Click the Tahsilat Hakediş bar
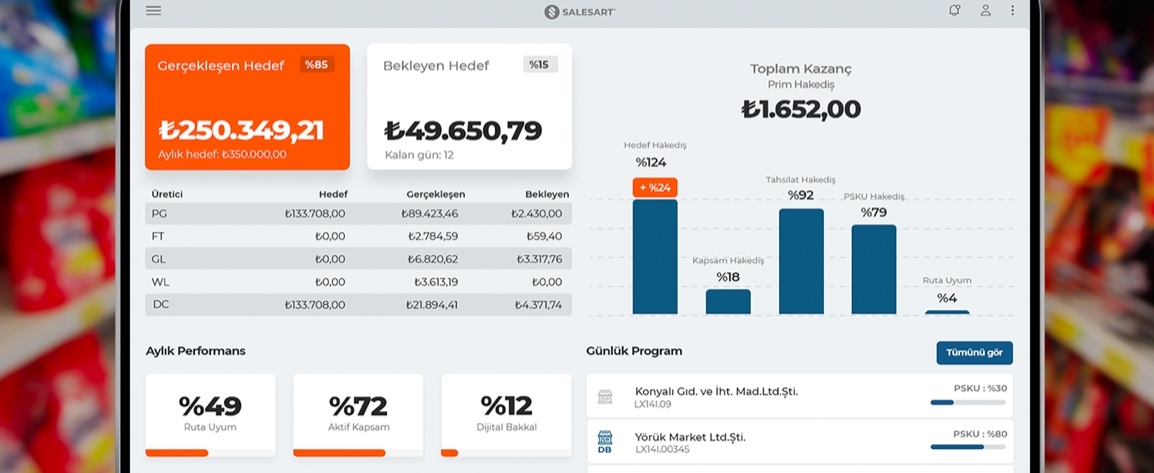1154x473 pixels. tap(801, 262)
